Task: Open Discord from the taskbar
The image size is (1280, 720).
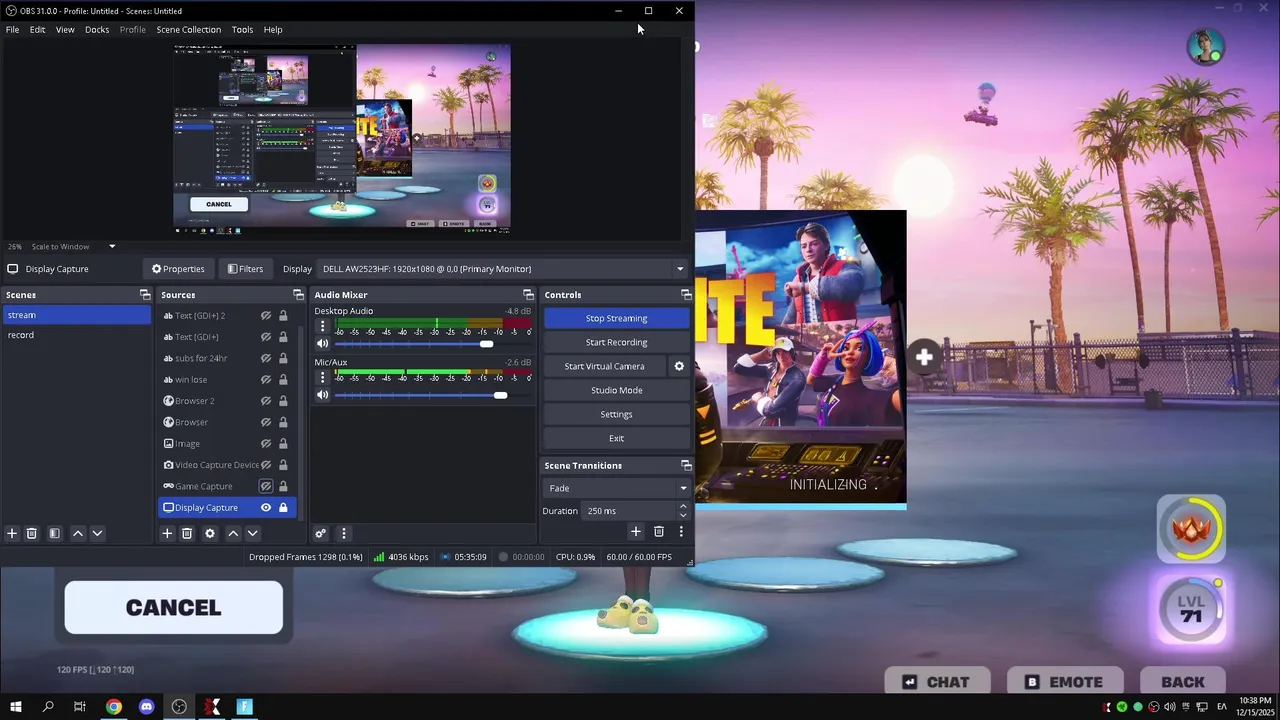Action: pos(147,707)
